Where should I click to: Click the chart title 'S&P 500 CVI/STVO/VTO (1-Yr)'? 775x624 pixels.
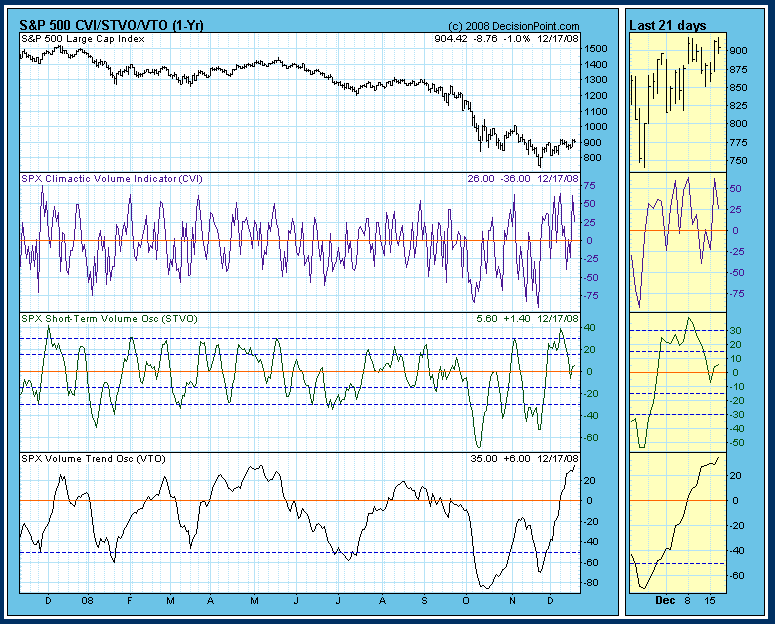pyautogui.click(x=111, y=25)
